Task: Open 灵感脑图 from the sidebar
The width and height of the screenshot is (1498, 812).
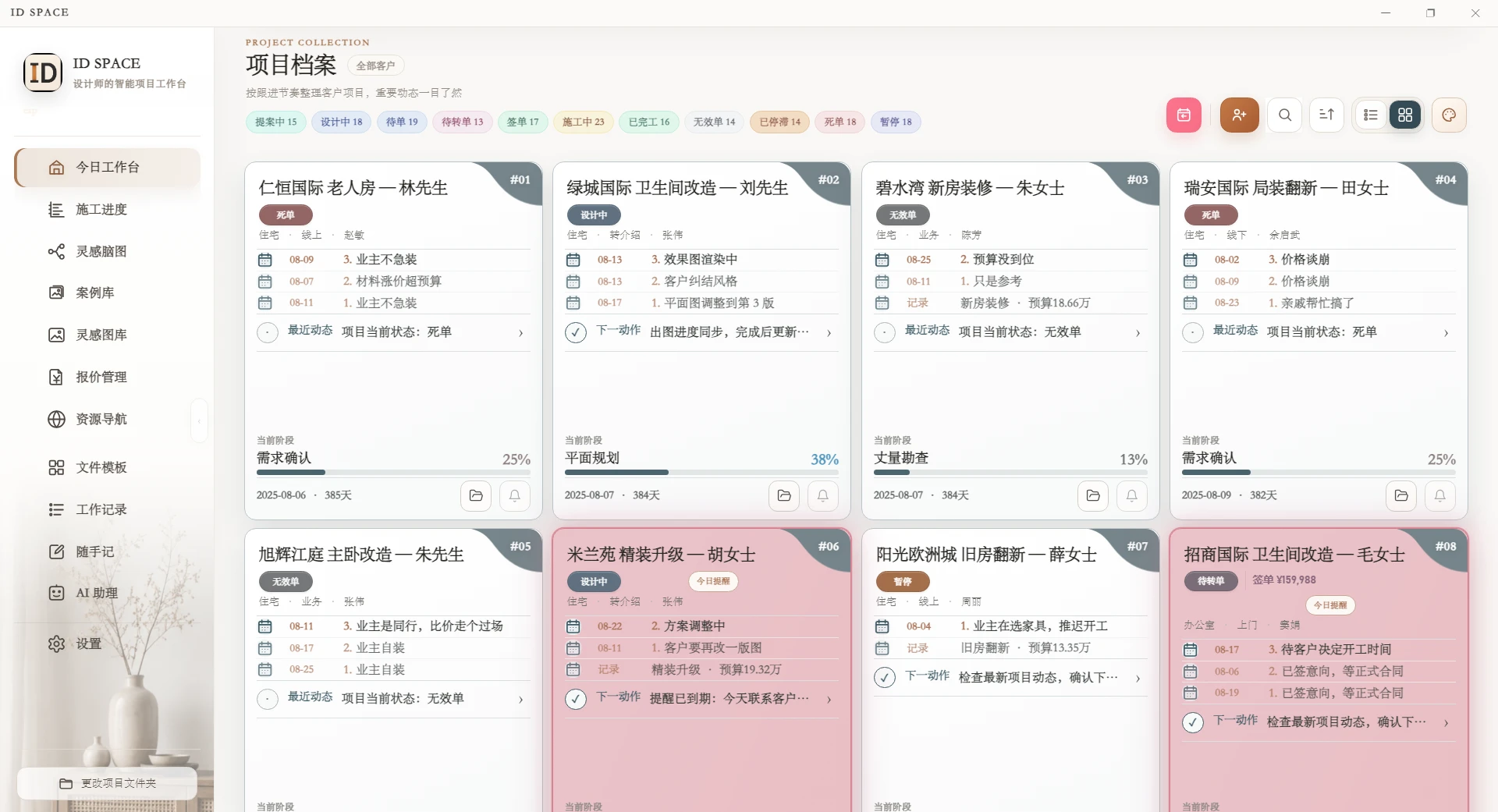Action: point(108,252)
